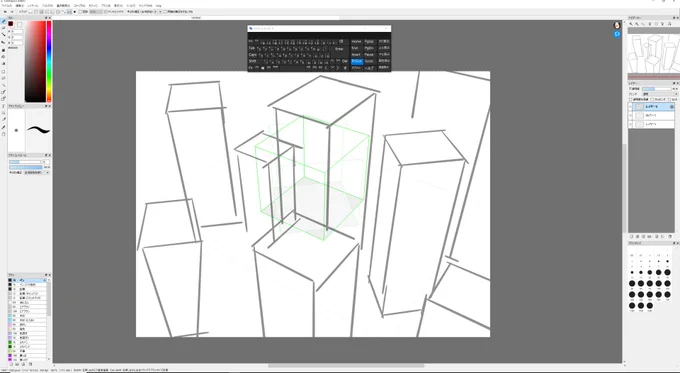Toggle the clipping checkbox in Layers panel
The width and height of the screenshot is (680, 373).
pyautogui.click(x=652, y=99)
